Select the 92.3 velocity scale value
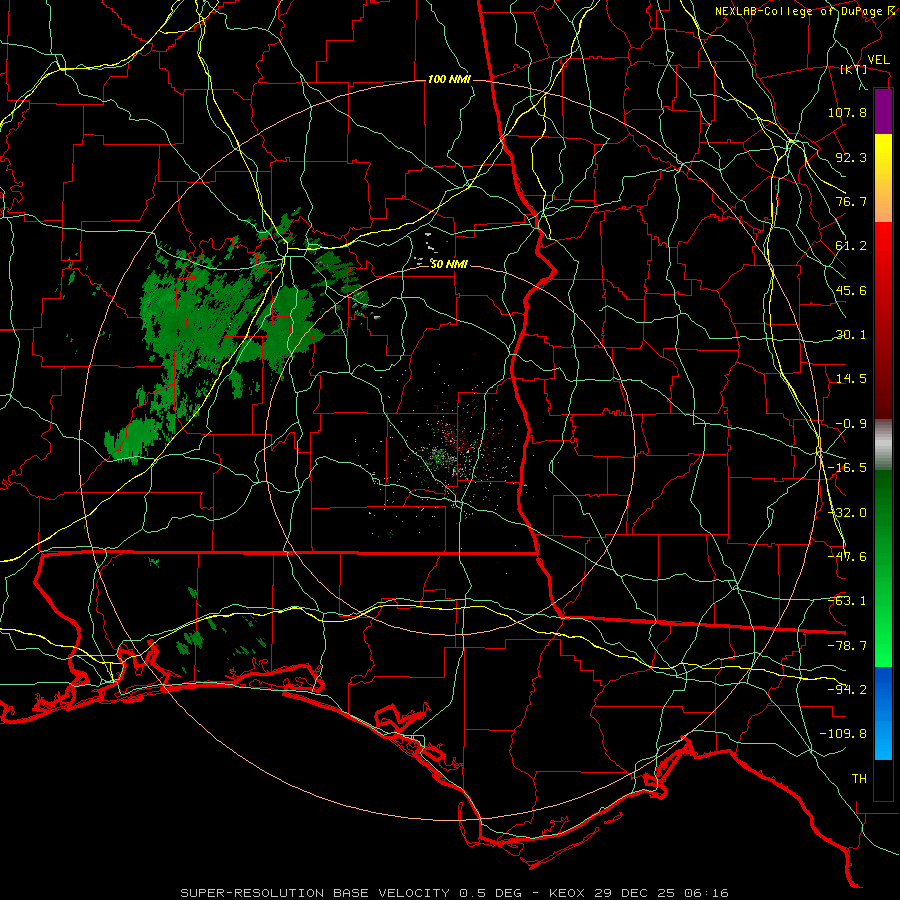Screen dimensions: 900x900 click(x=851, y=157)
